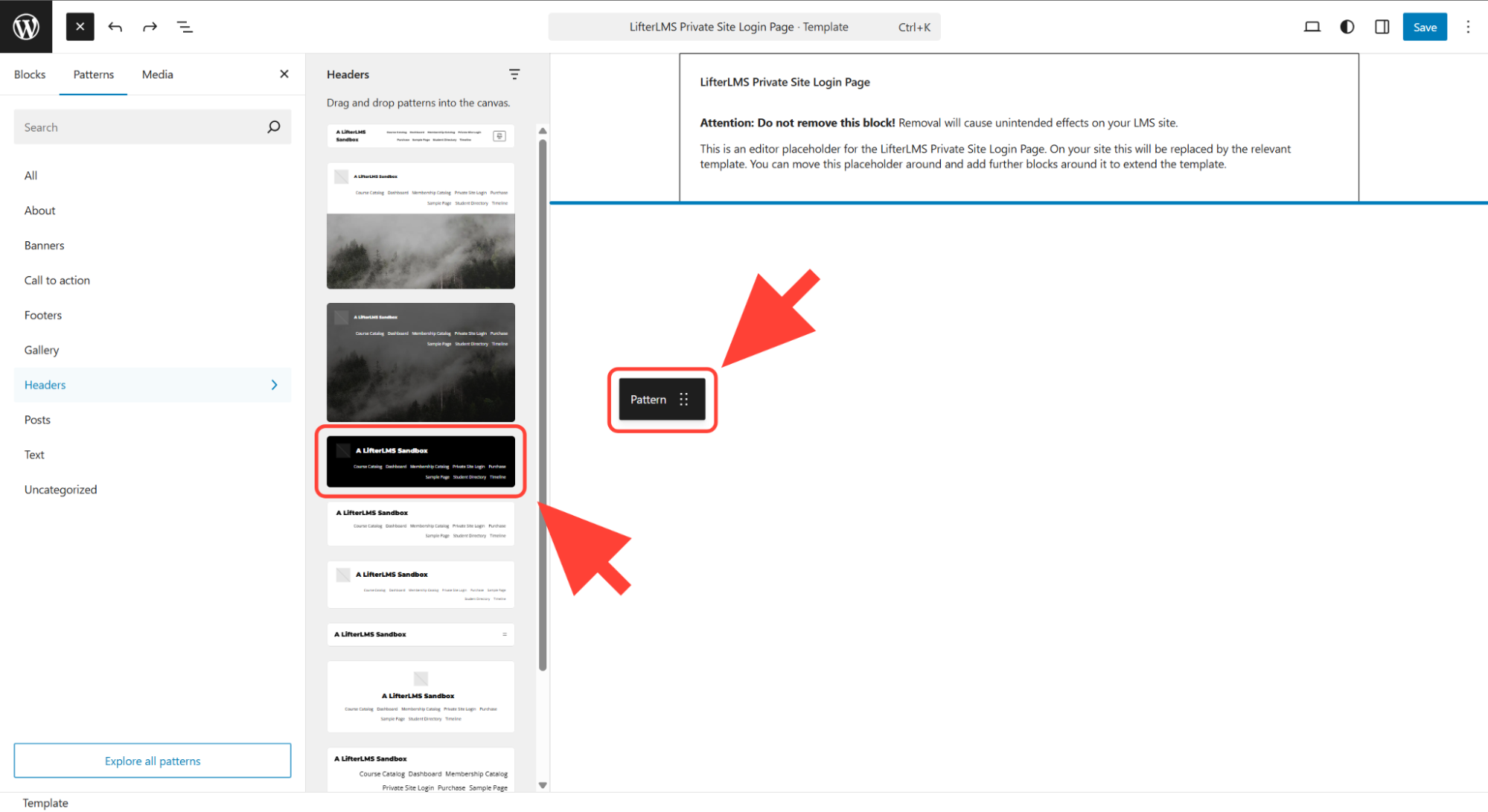Click the Redo arrow icon
The width and height of the screenshot is (1488, 812).
click(150, 27)
